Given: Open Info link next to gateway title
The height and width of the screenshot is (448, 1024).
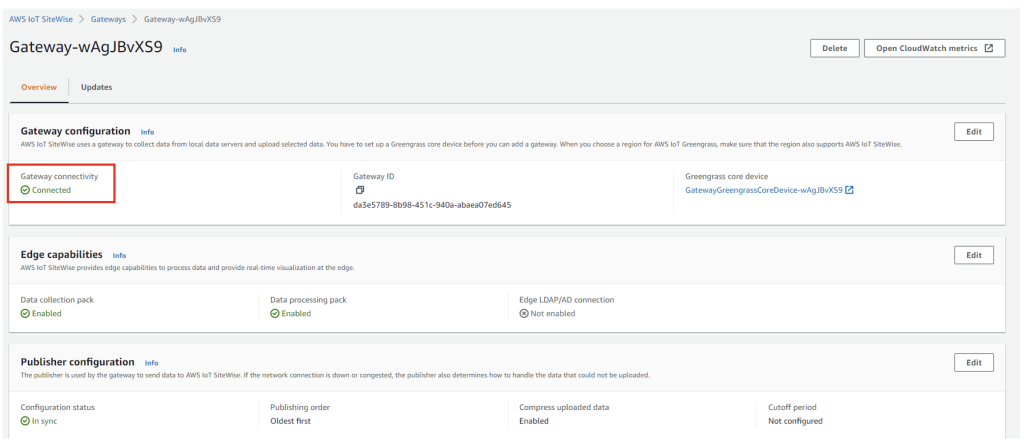Looking at the screenshot, I should pos(180,49).
